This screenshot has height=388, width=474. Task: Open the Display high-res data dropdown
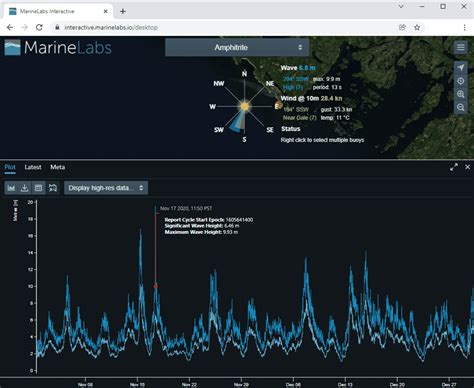click(106, 188)
